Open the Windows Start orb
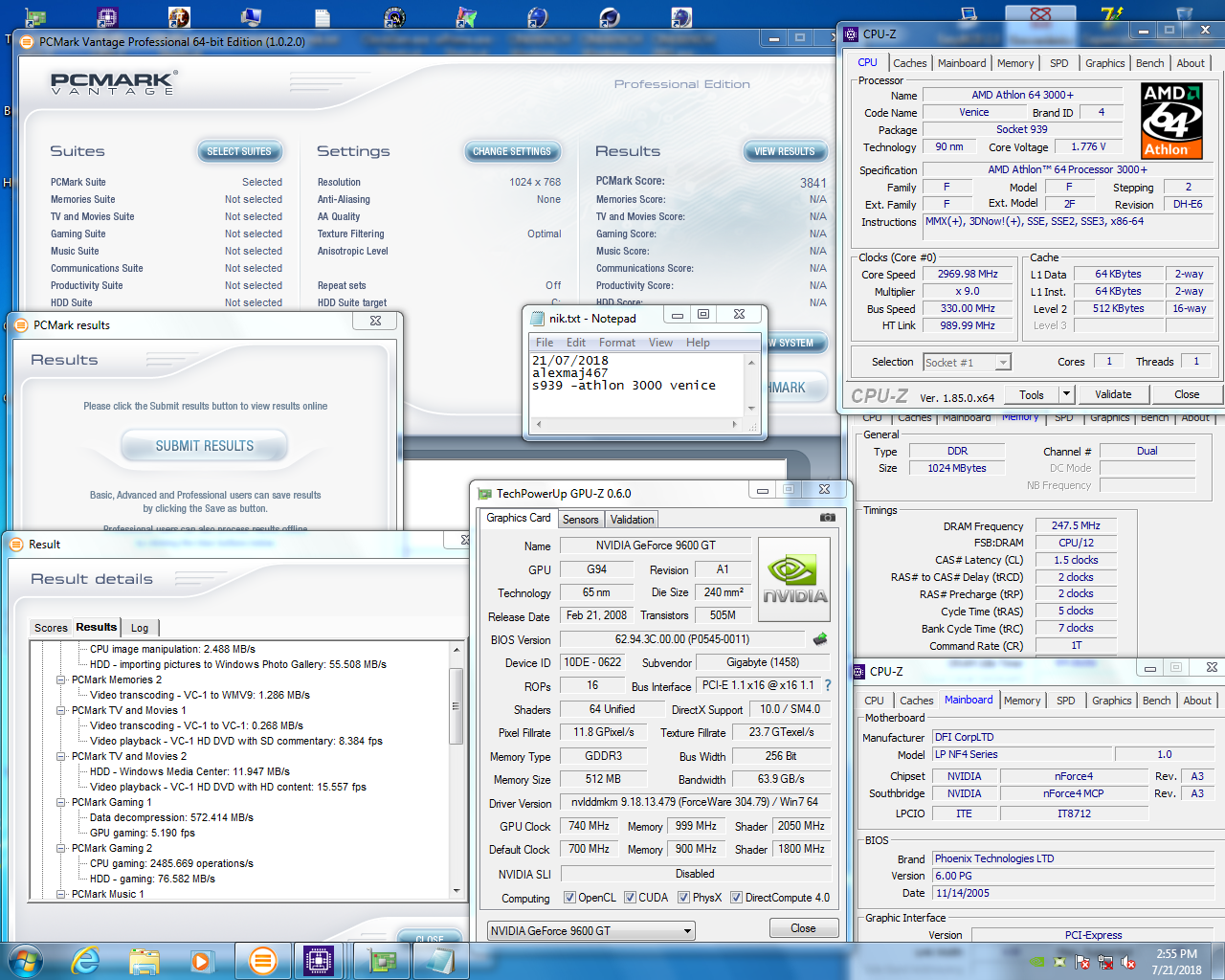The width and height of the screenshot is (1225, 980). click(24, 960)
